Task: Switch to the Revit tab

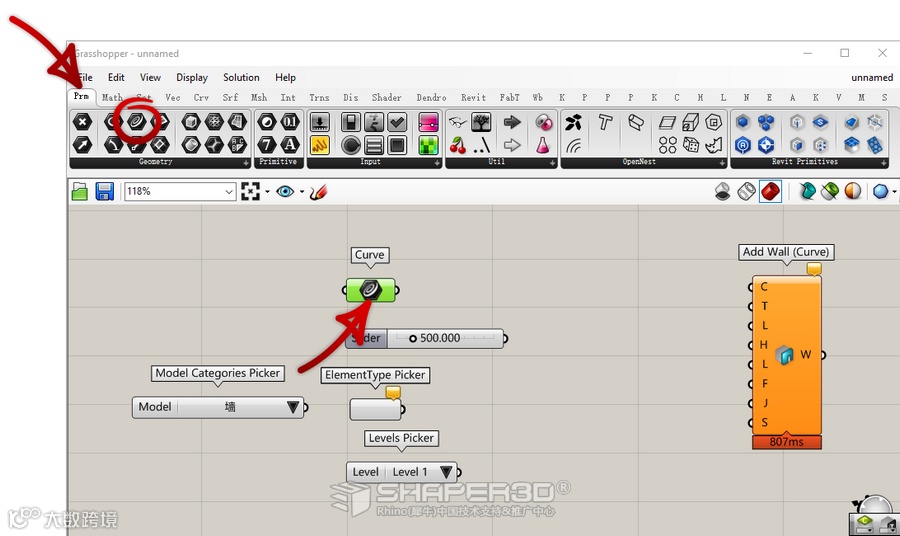Action: click(x=473, y=98)
